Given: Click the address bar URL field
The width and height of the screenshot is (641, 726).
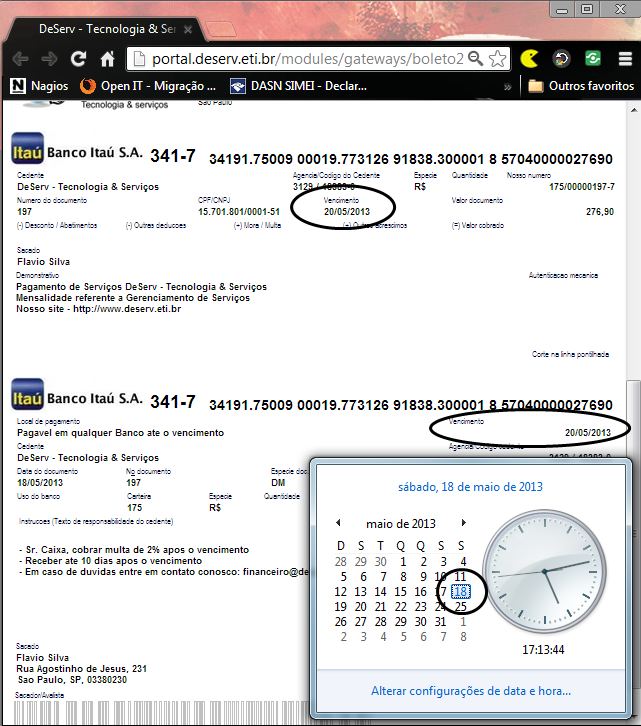Looking at the screenshot, I should coord(307,59).
